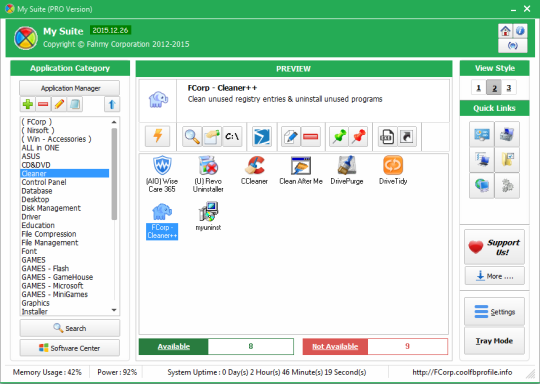The image size is (540, 384).
Task: Select the CD&DVD category
Action: [x=36, y=165]
